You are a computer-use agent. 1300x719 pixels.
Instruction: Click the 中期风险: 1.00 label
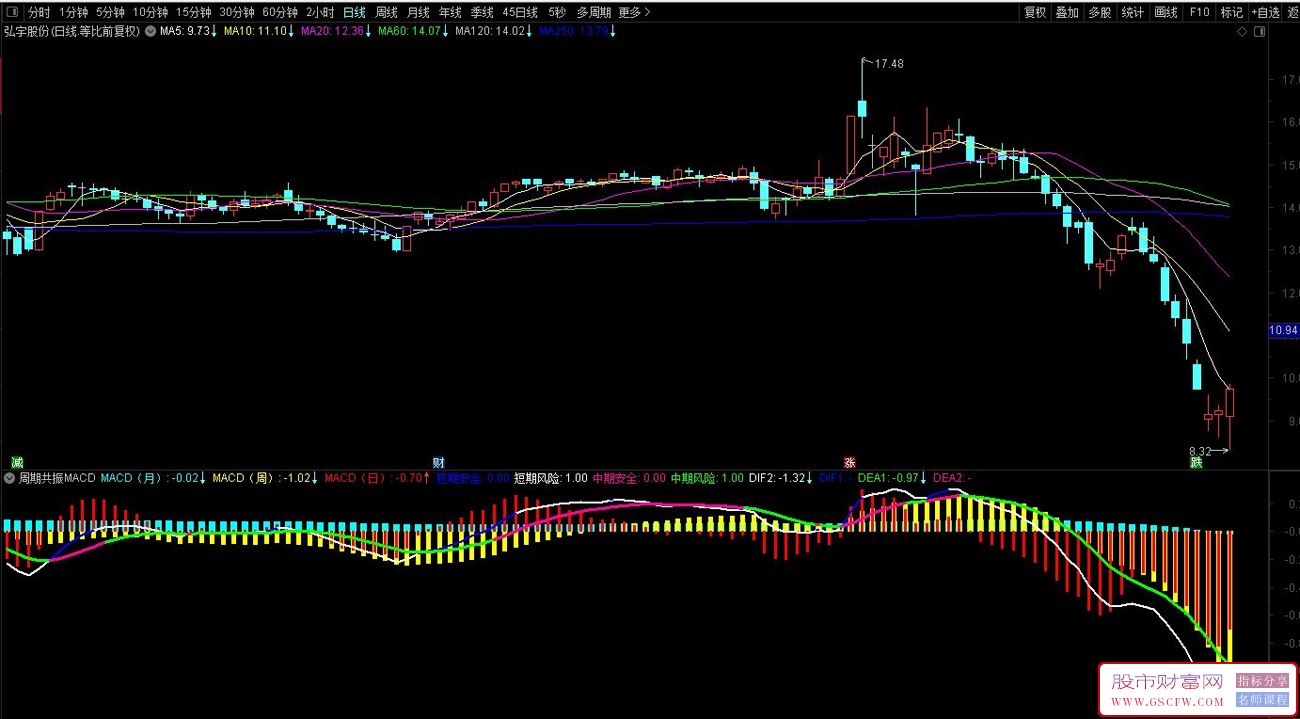coord(707,478)
